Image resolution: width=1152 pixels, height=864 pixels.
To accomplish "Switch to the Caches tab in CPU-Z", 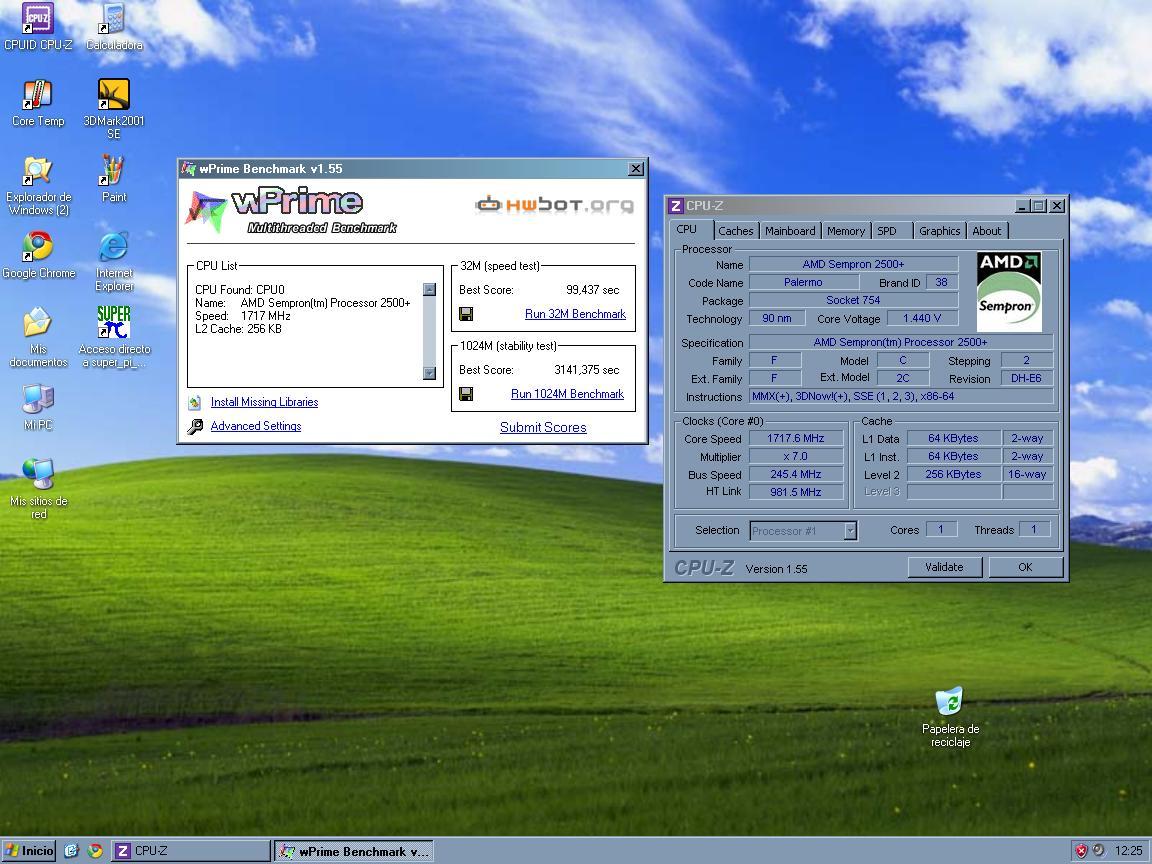I will pyautogui.click(x=735, y=231).
